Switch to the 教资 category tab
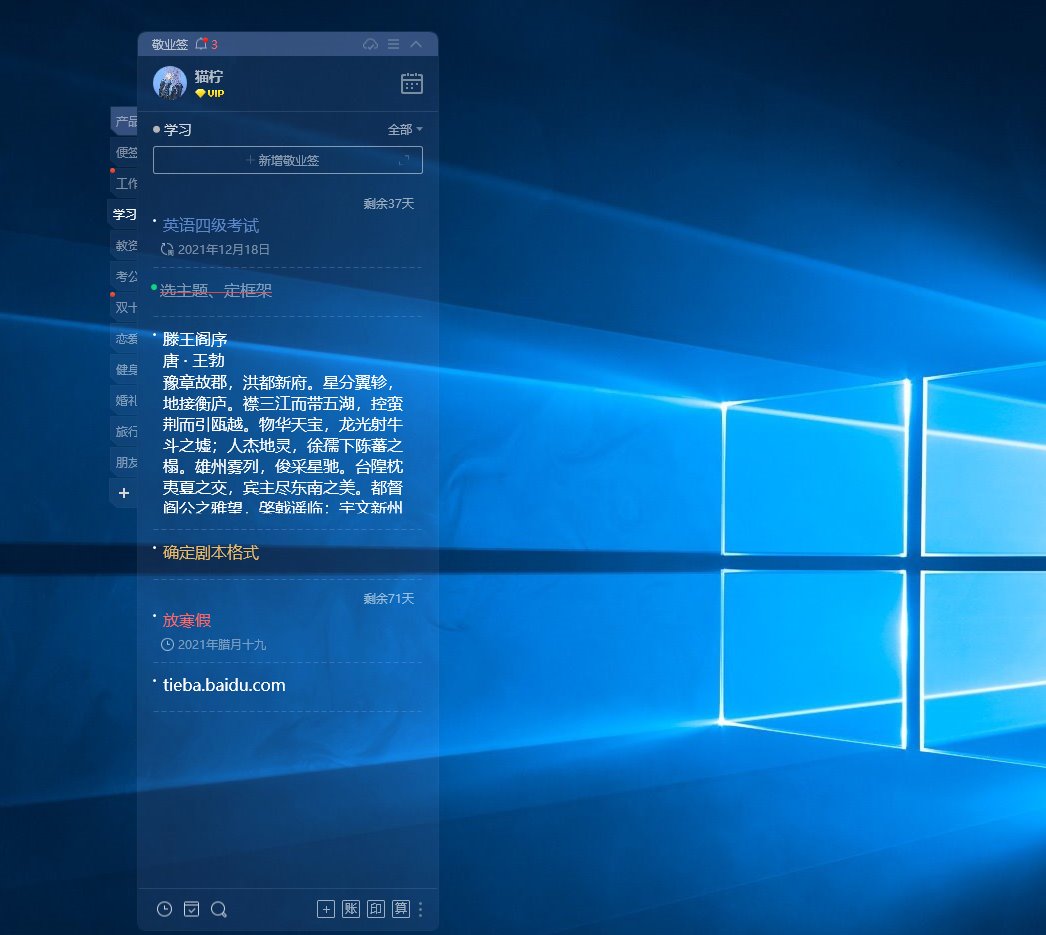This screenshot has width=1046, height=935. pos(125,245)
